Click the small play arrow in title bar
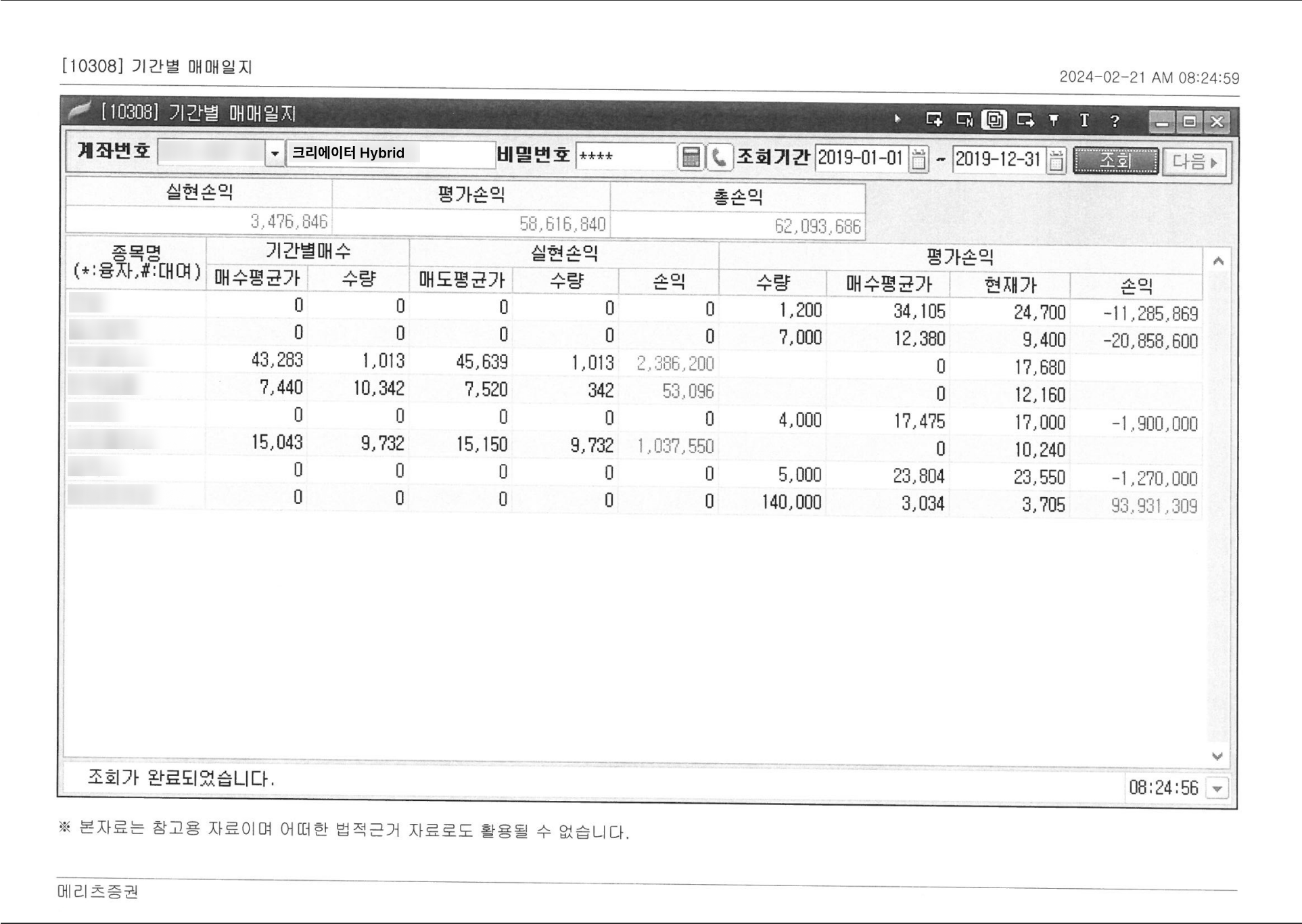 click(898, 119)
